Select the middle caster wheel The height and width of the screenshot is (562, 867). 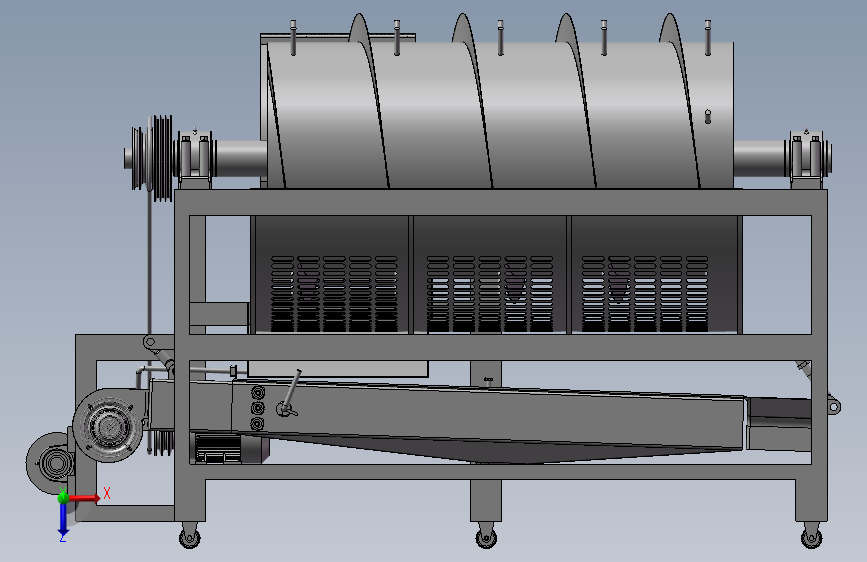[486, 536]
